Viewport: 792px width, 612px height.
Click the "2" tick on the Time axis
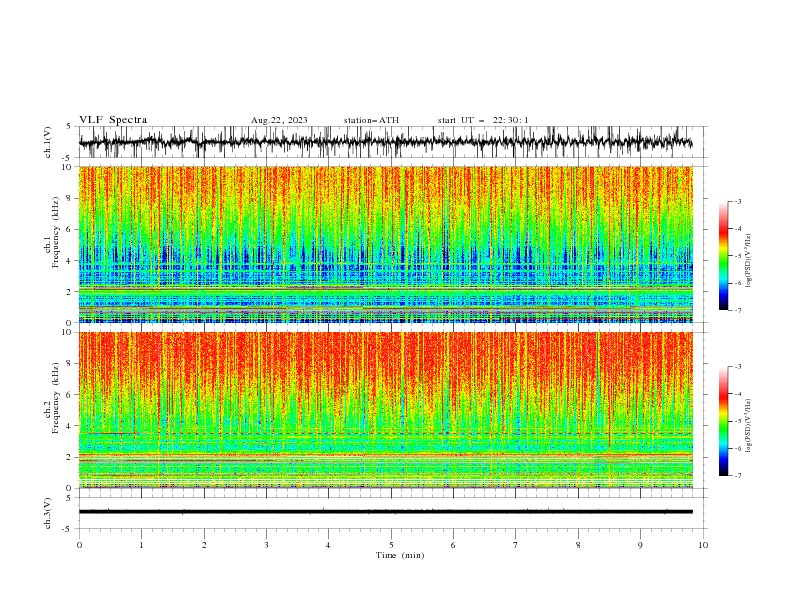point(204,545)
